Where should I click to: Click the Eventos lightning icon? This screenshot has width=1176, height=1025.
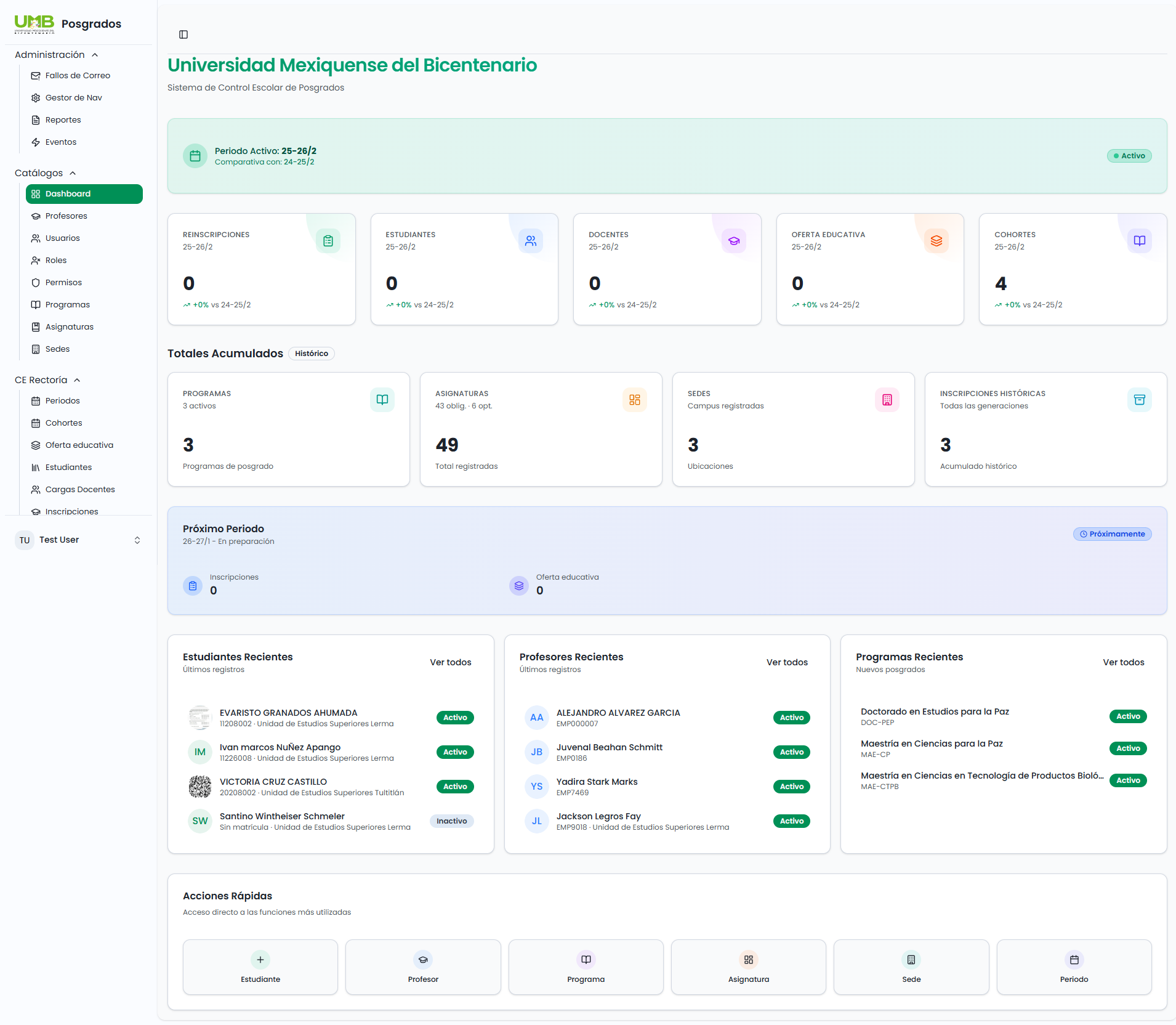pos(36,142)
